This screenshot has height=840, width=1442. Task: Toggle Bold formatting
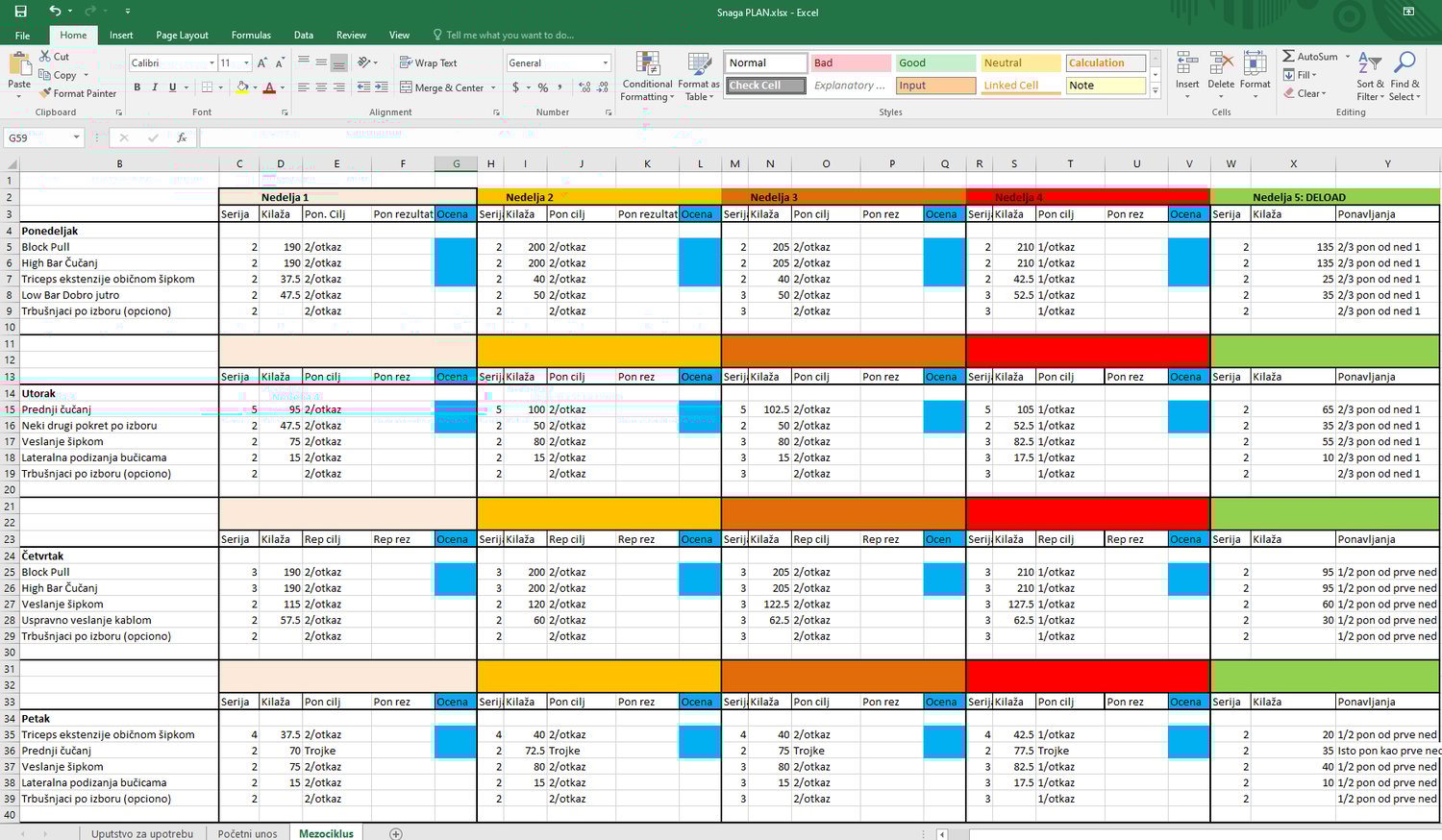click(x=137, y=87)
